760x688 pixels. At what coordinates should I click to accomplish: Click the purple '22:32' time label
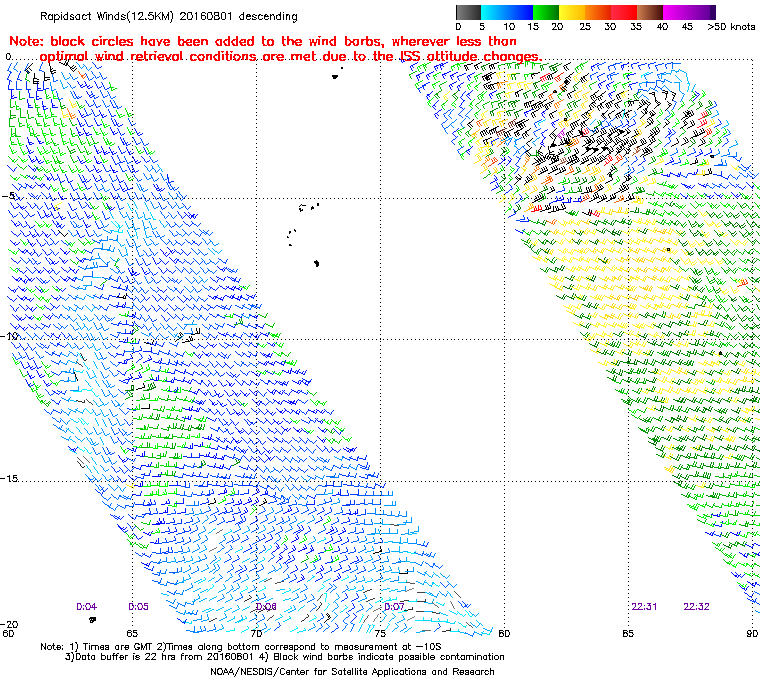pos(697,607)
